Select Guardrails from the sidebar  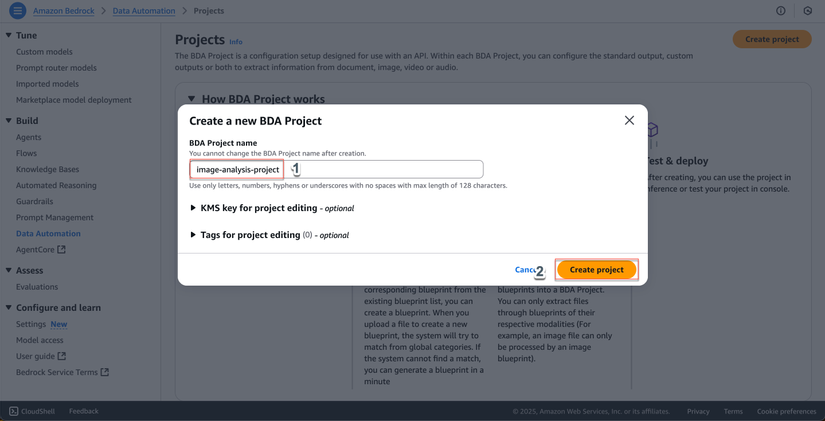pyautogui.click(x=34, y=201)
